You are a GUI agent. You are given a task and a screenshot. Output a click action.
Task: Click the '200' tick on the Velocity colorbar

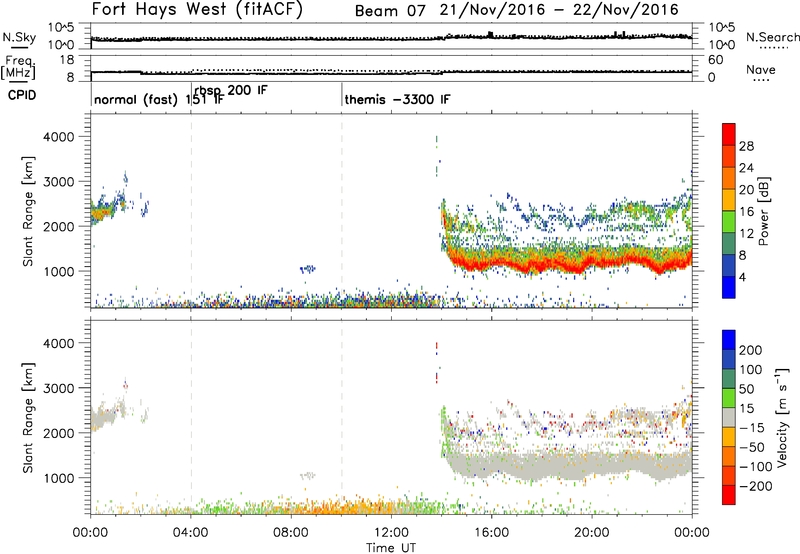coord(751,350)
